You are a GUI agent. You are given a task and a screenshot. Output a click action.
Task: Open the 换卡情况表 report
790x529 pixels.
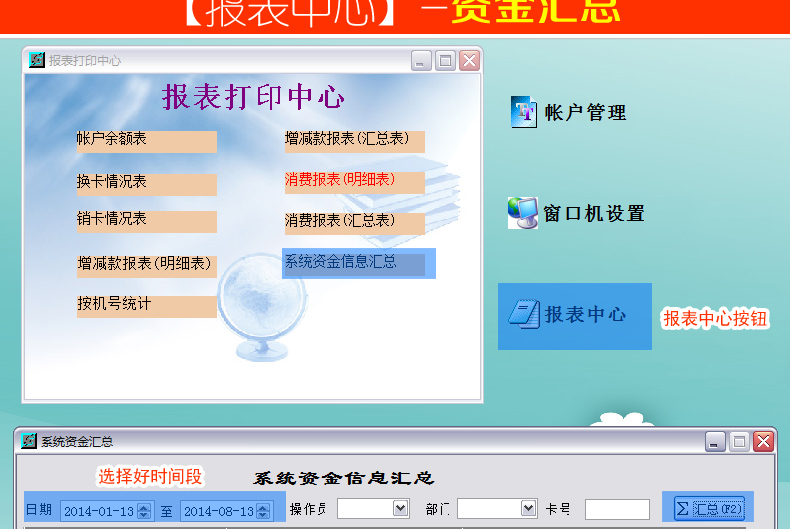pyautogui.click(x=146, y=183)
